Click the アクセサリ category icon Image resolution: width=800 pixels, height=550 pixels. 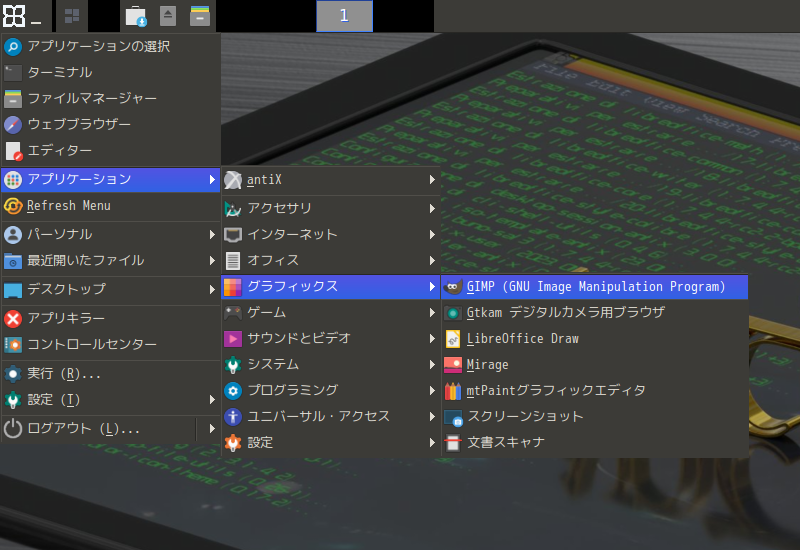coord(233,209)
